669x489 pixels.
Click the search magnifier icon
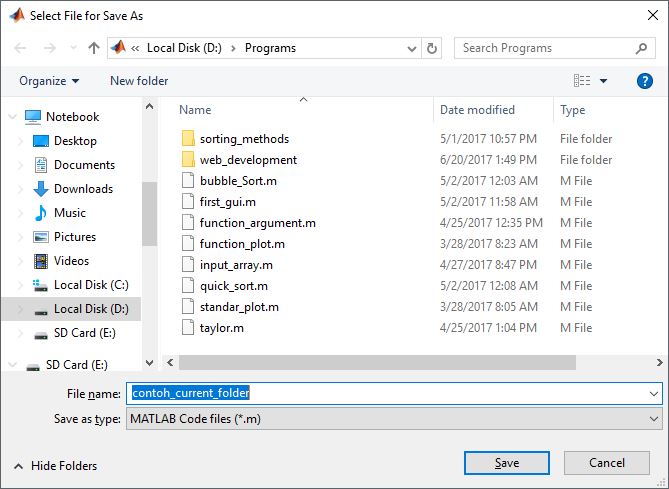pos(641,48)
